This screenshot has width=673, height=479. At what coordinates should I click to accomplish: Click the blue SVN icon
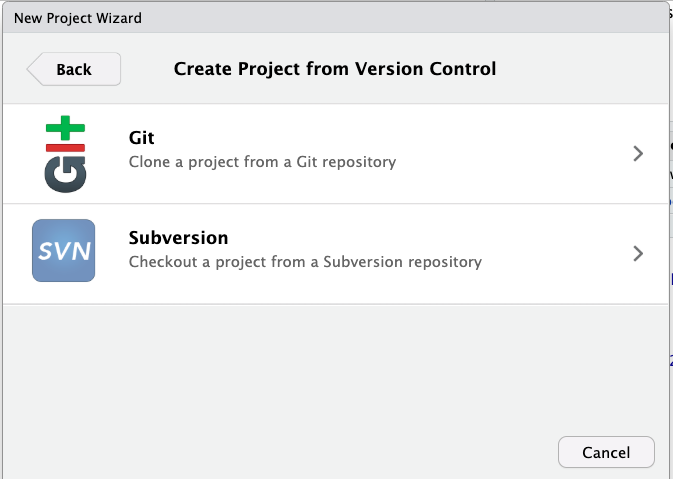(64, 251)
